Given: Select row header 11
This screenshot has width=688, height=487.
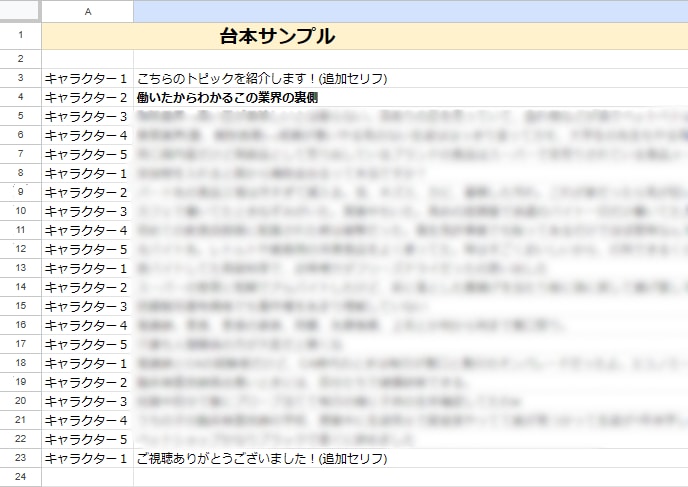Looking at the screenshot, I should [21, 230].
